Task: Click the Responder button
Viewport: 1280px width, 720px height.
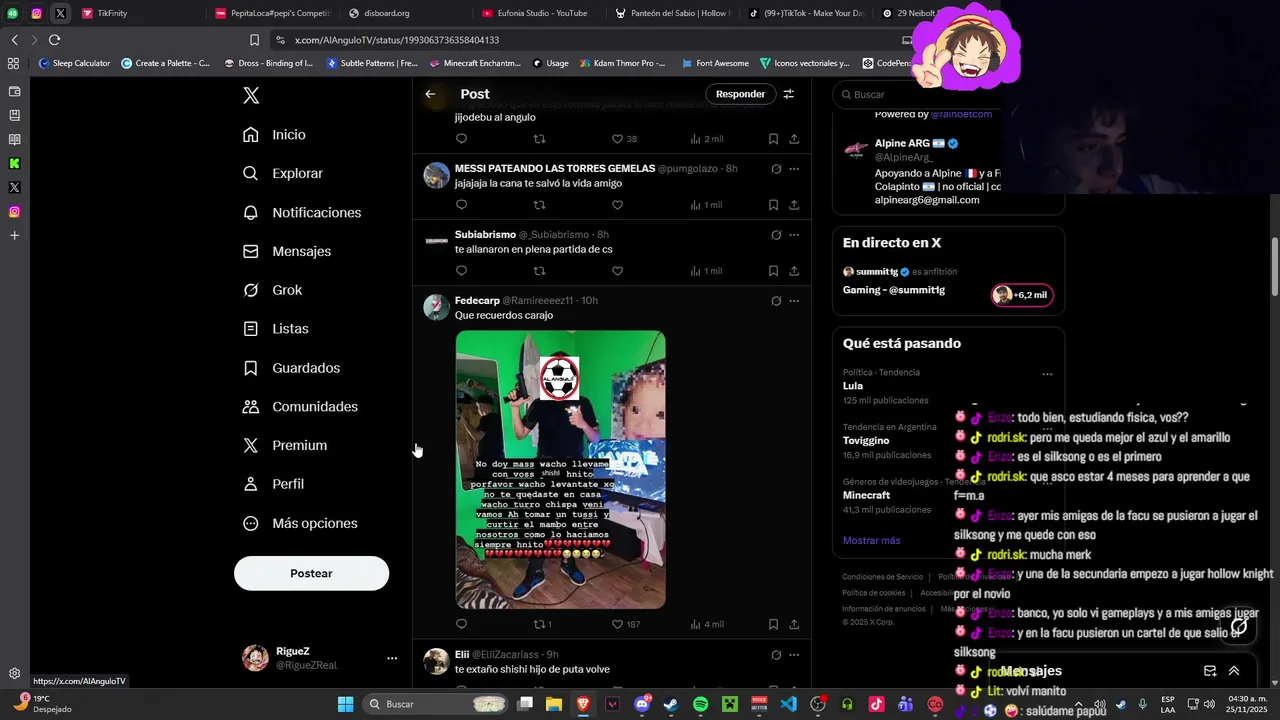Action: click(x=740, y=94)
